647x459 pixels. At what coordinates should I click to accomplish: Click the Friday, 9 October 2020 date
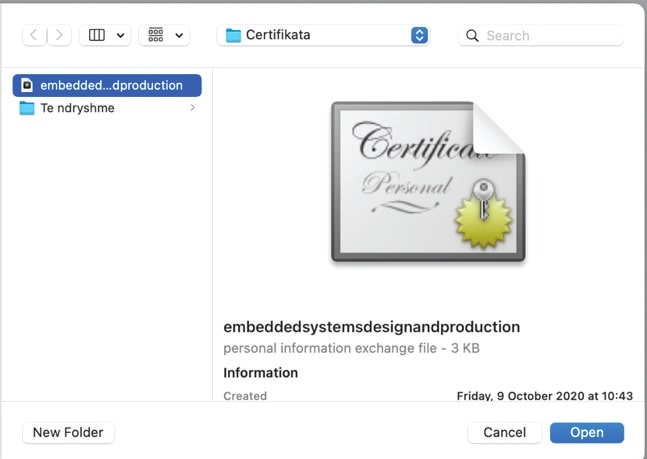pos(545,396)
